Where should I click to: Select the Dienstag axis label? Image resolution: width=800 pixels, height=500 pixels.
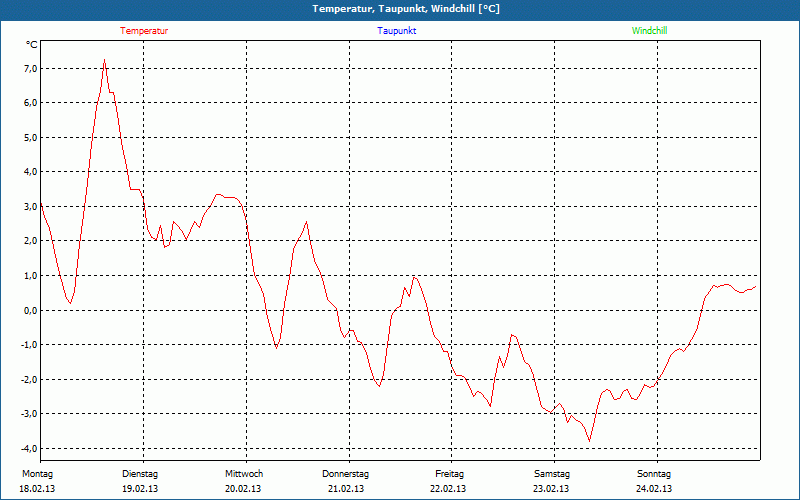(140, 474)
